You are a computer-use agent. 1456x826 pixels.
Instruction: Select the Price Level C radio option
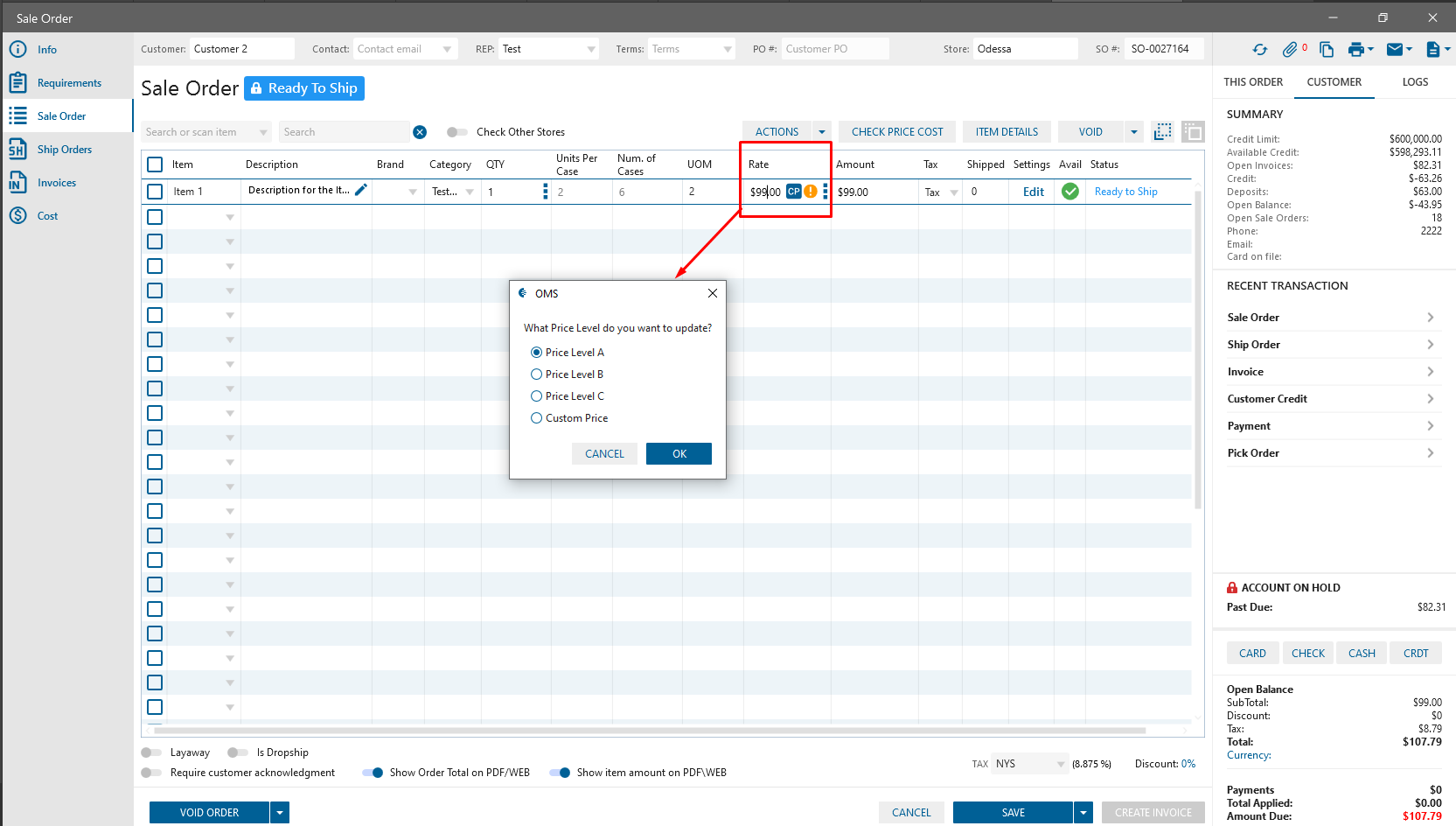coord(536,396)
